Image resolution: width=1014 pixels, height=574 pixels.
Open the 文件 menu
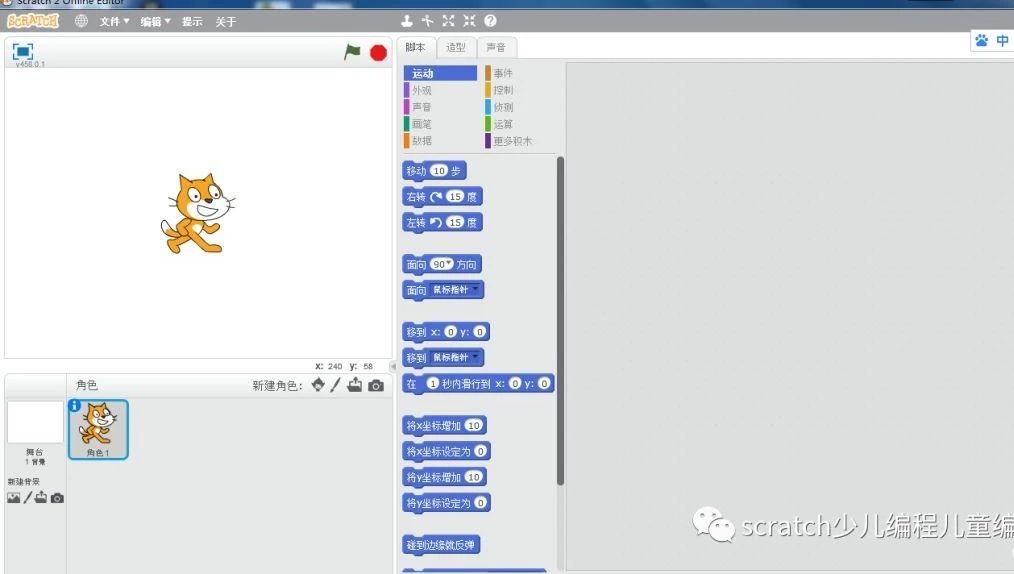pyautogui.click(x=114, y=21)
